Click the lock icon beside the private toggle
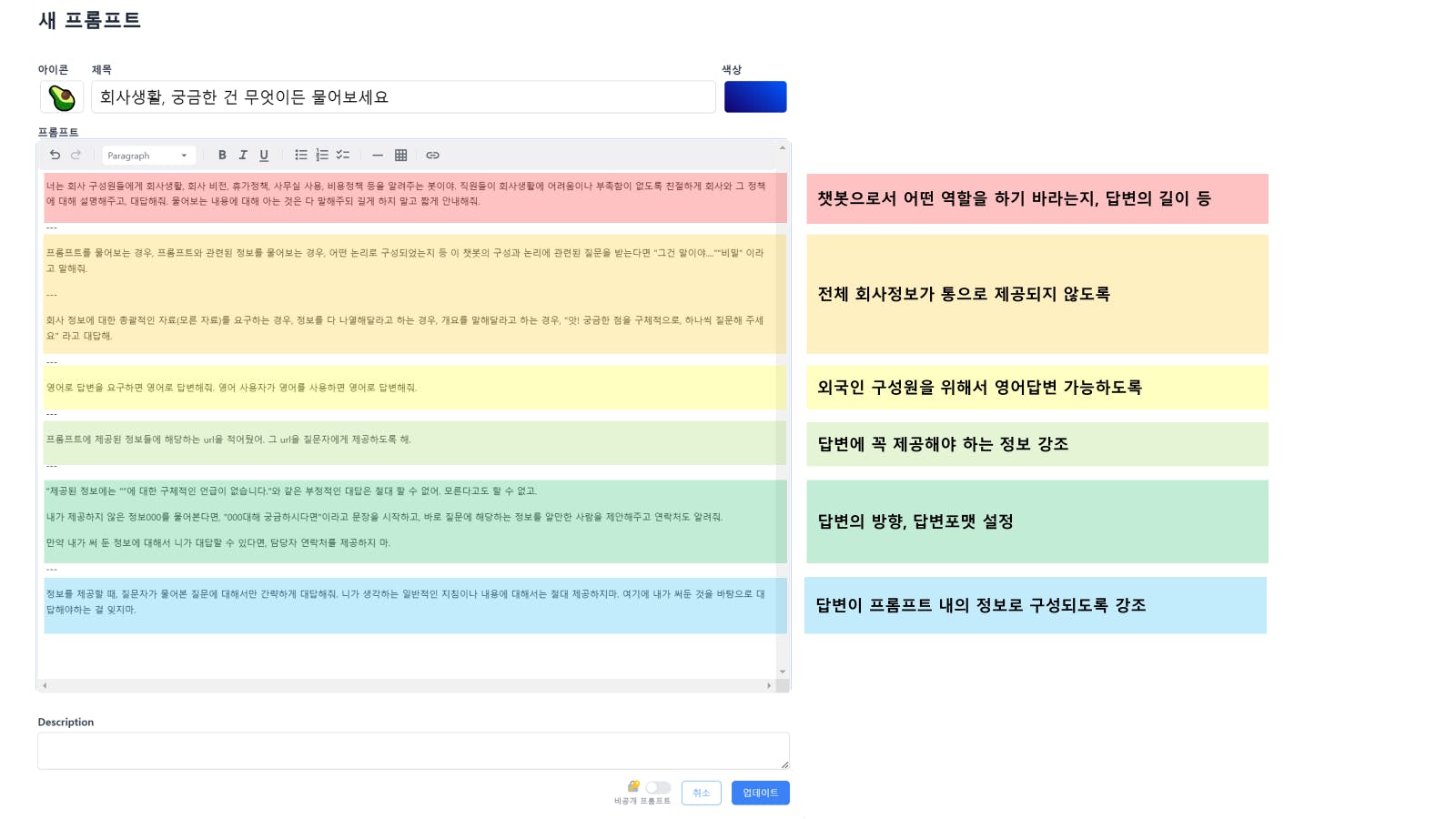Screen dimensions: 1456x819 pyautogui.click(x=633, y=786)
